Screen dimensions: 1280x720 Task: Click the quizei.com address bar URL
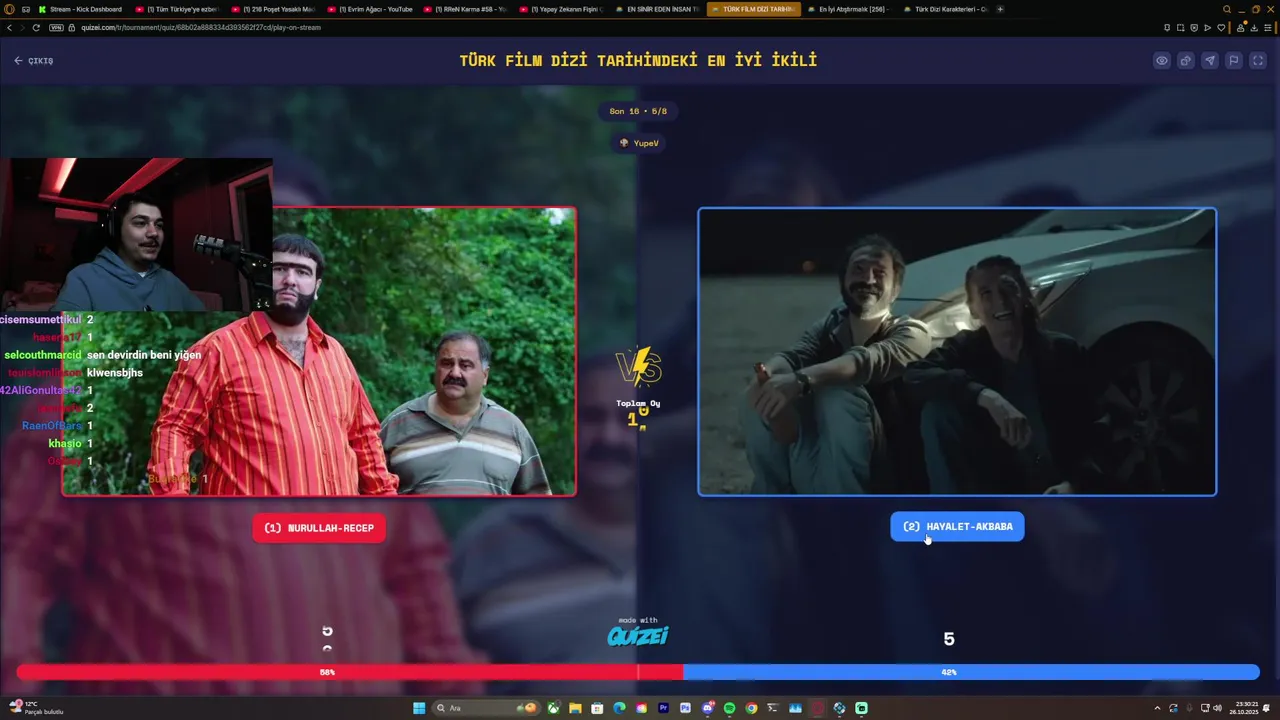point(201,27)
